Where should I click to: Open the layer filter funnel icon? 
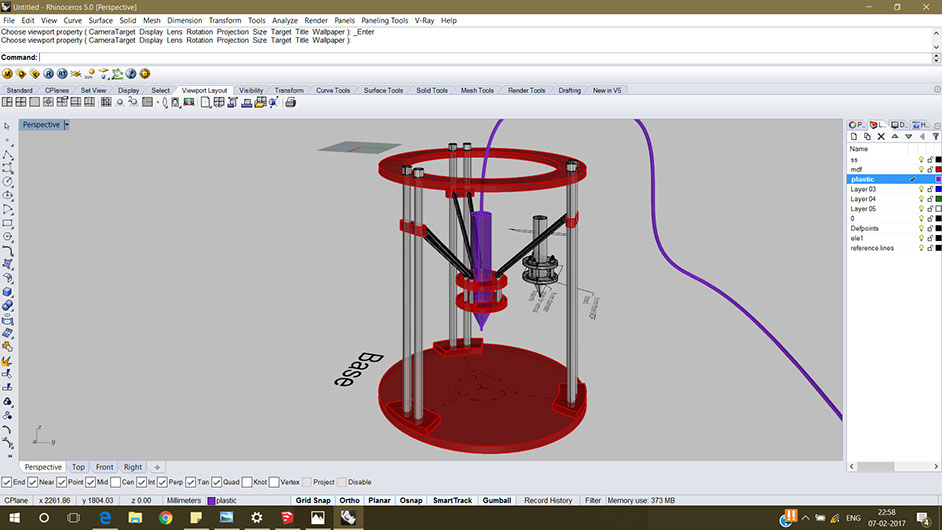pyautogui.click(x=935, y=137)
